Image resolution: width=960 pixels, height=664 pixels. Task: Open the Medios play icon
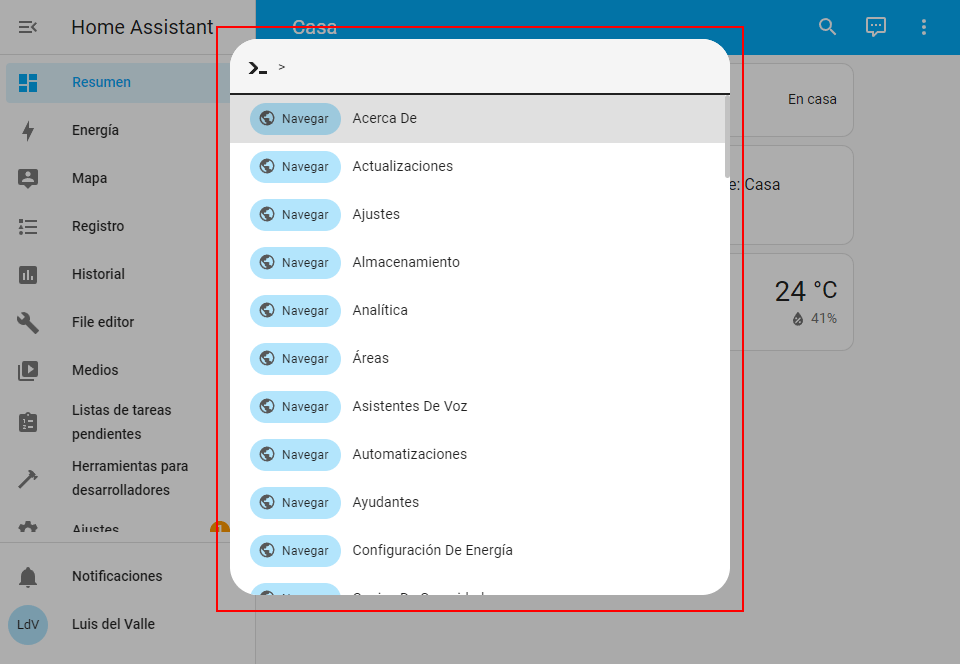[x=28, y=370]
